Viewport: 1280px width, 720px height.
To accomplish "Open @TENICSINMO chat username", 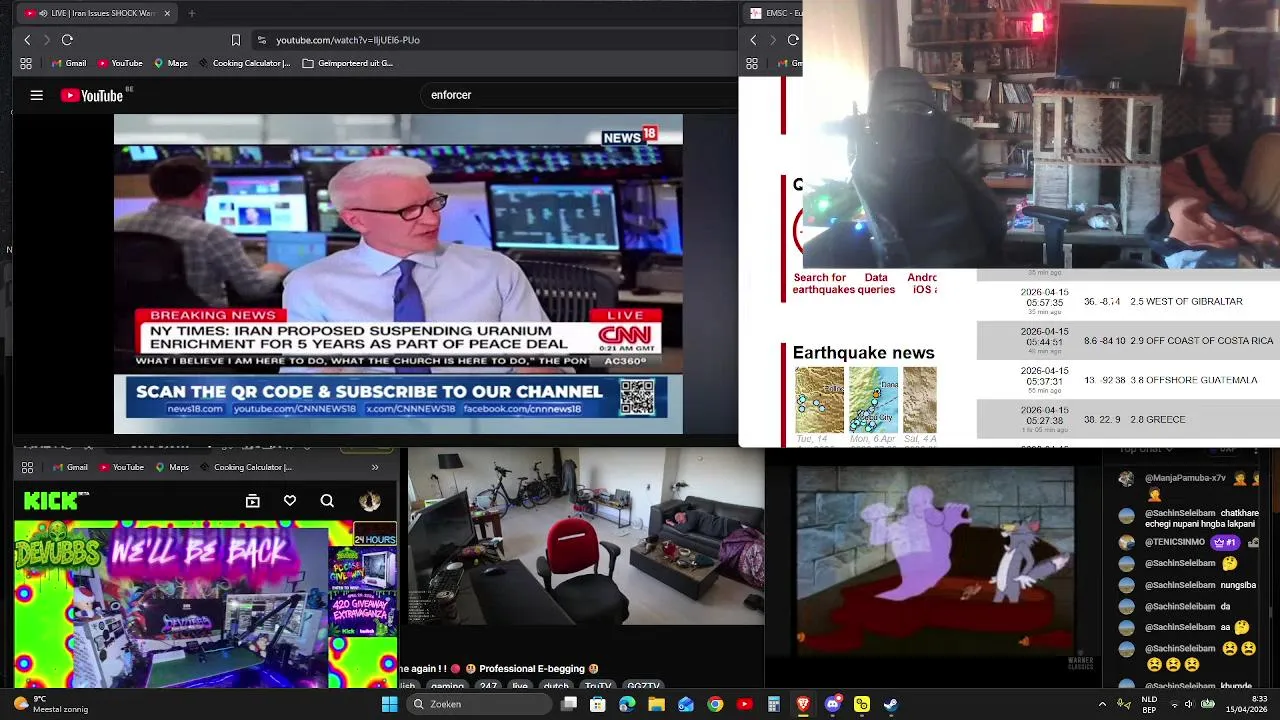I will [1175, 542].
